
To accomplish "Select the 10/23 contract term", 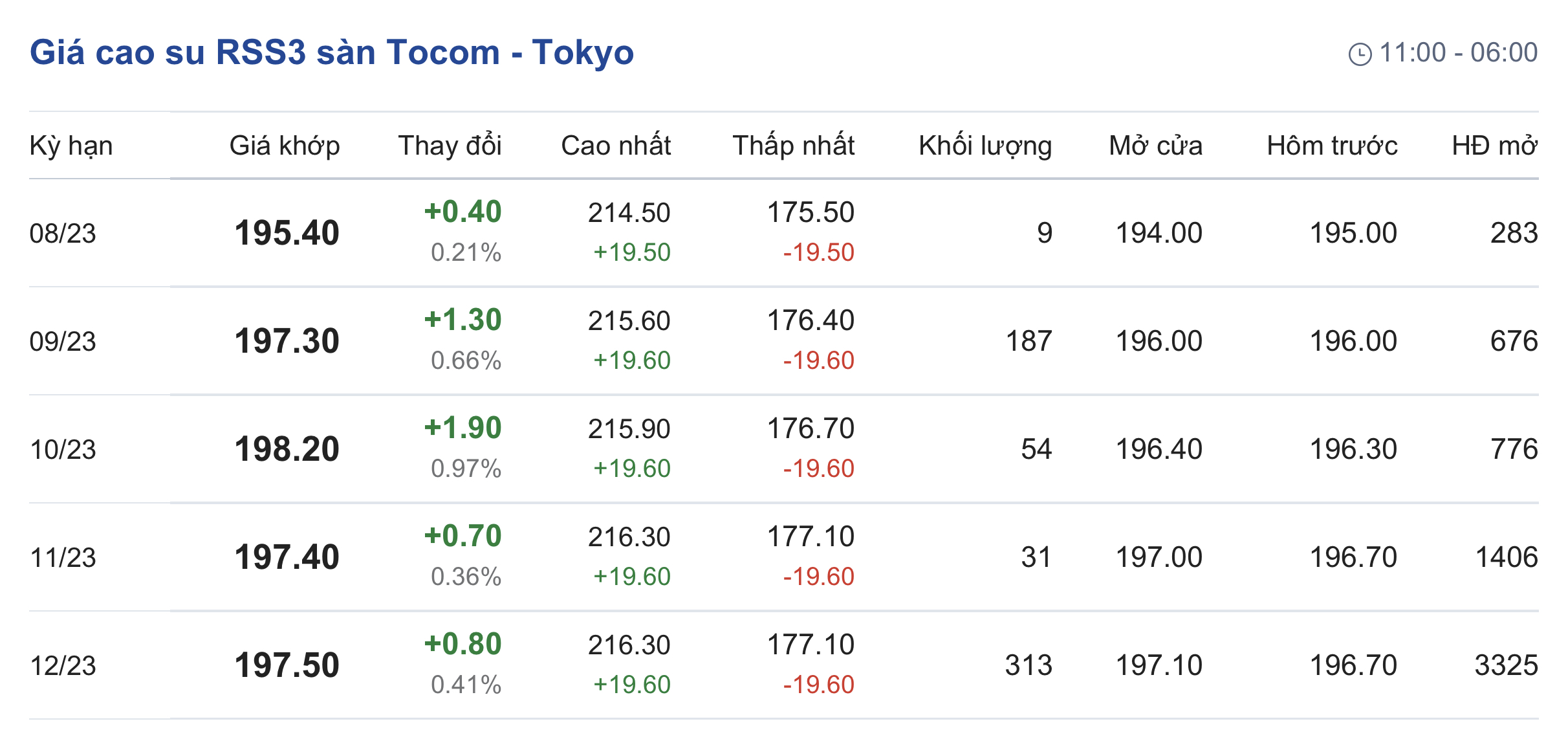I will tap(63, 450).
